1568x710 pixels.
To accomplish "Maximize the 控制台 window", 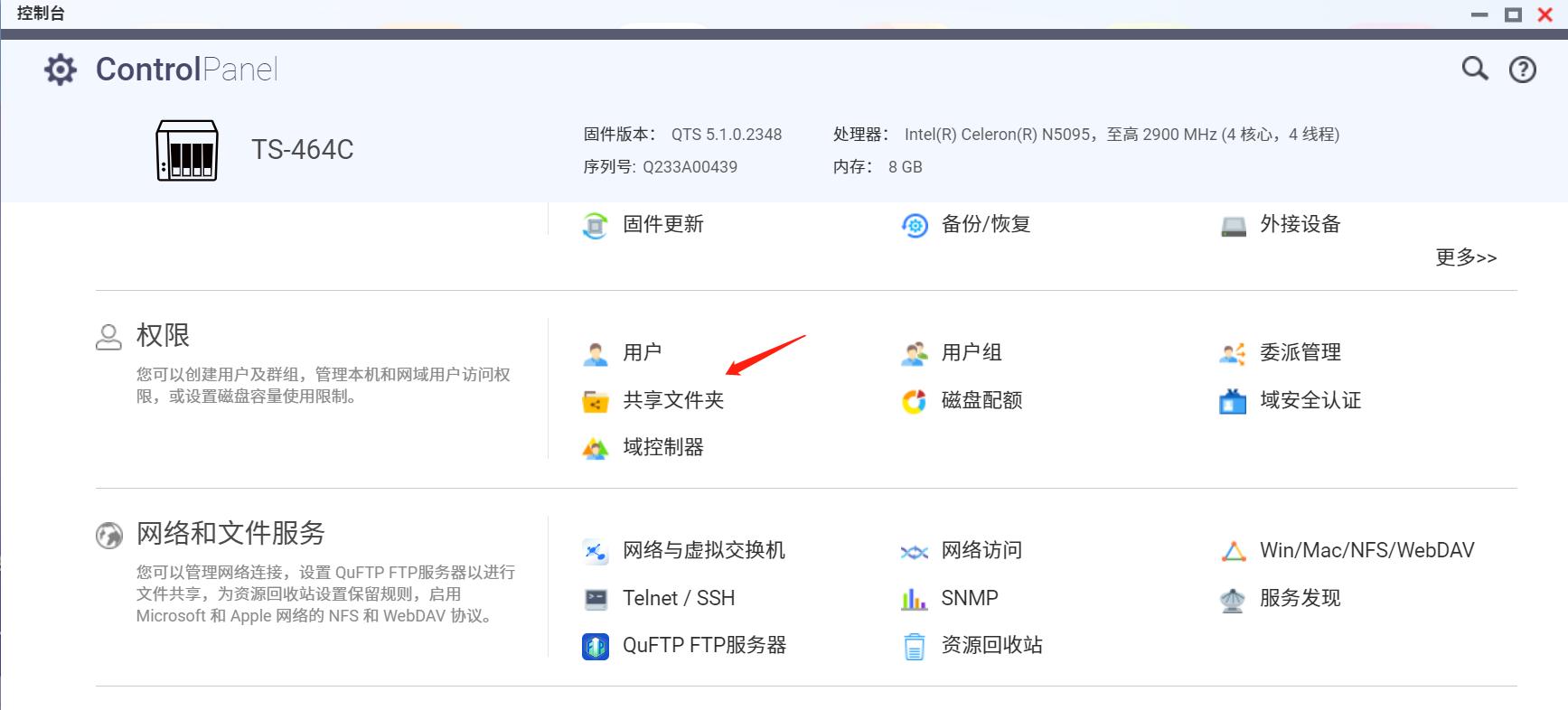I will [x=1513, y=14].
